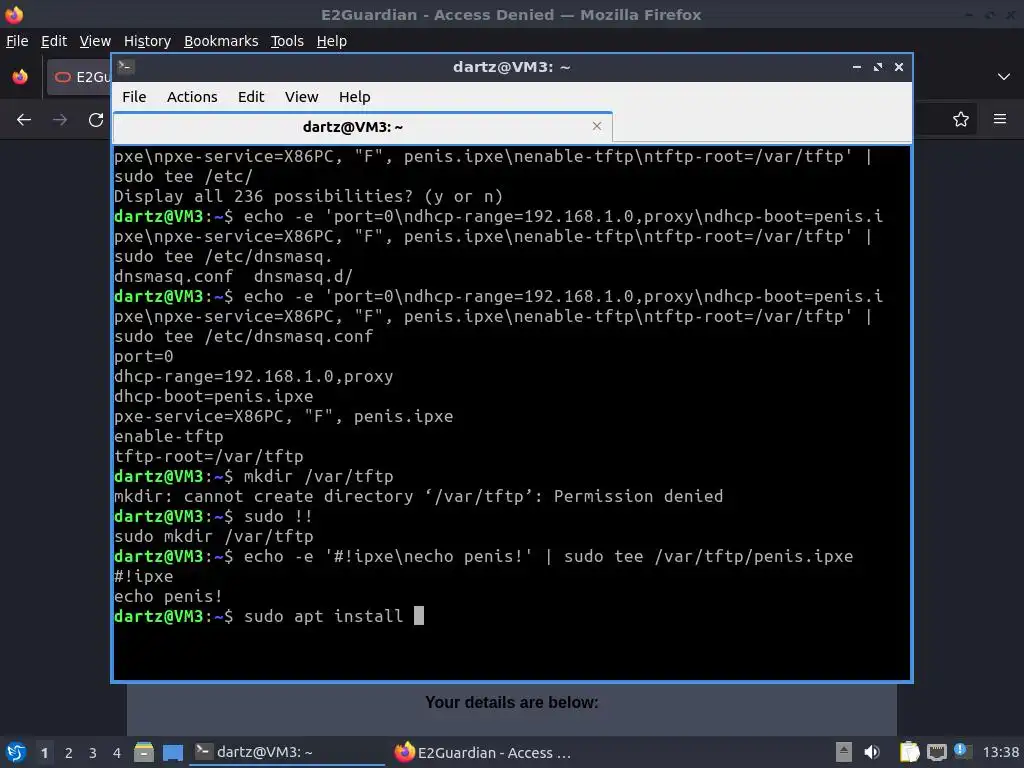Open the network status tray icon

click(x=936, y=753)
